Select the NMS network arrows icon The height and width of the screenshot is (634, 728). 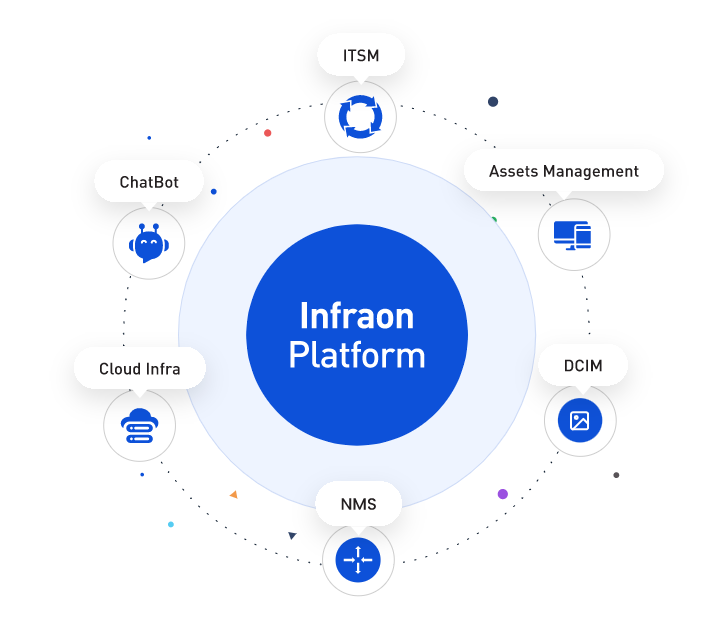358,560
